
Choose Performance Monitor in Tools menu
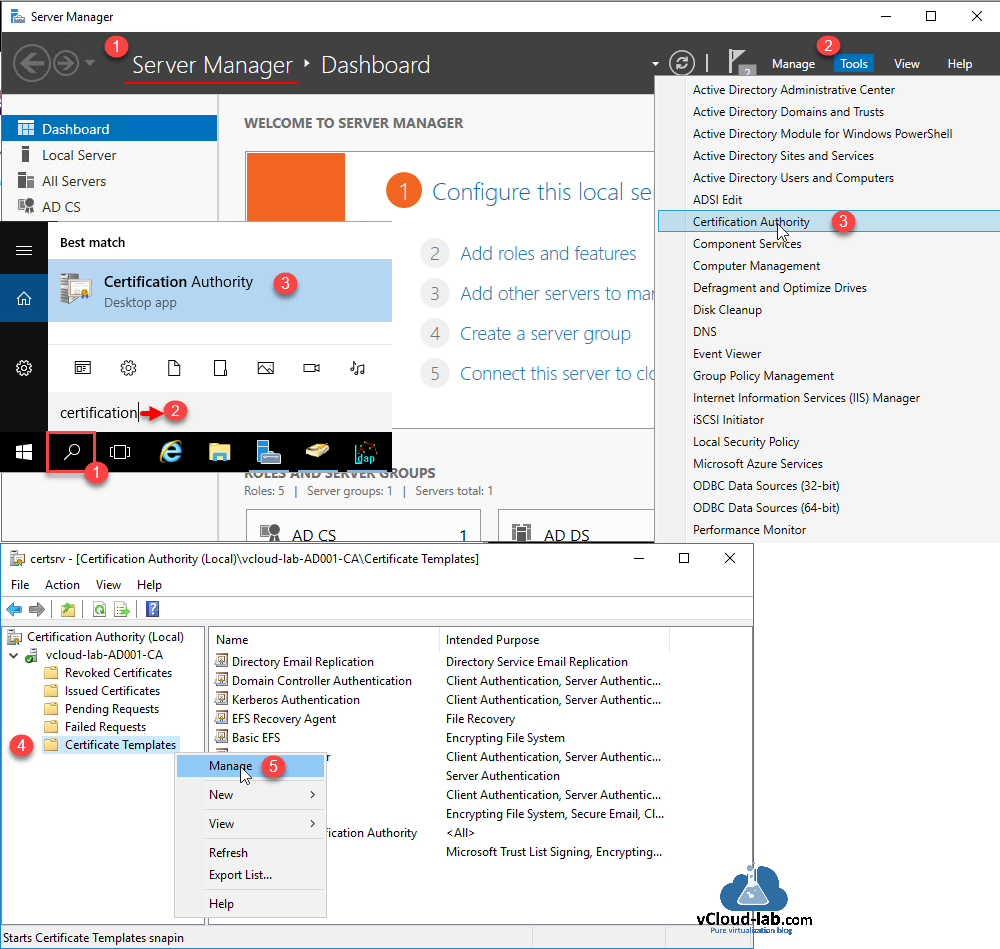749,530
